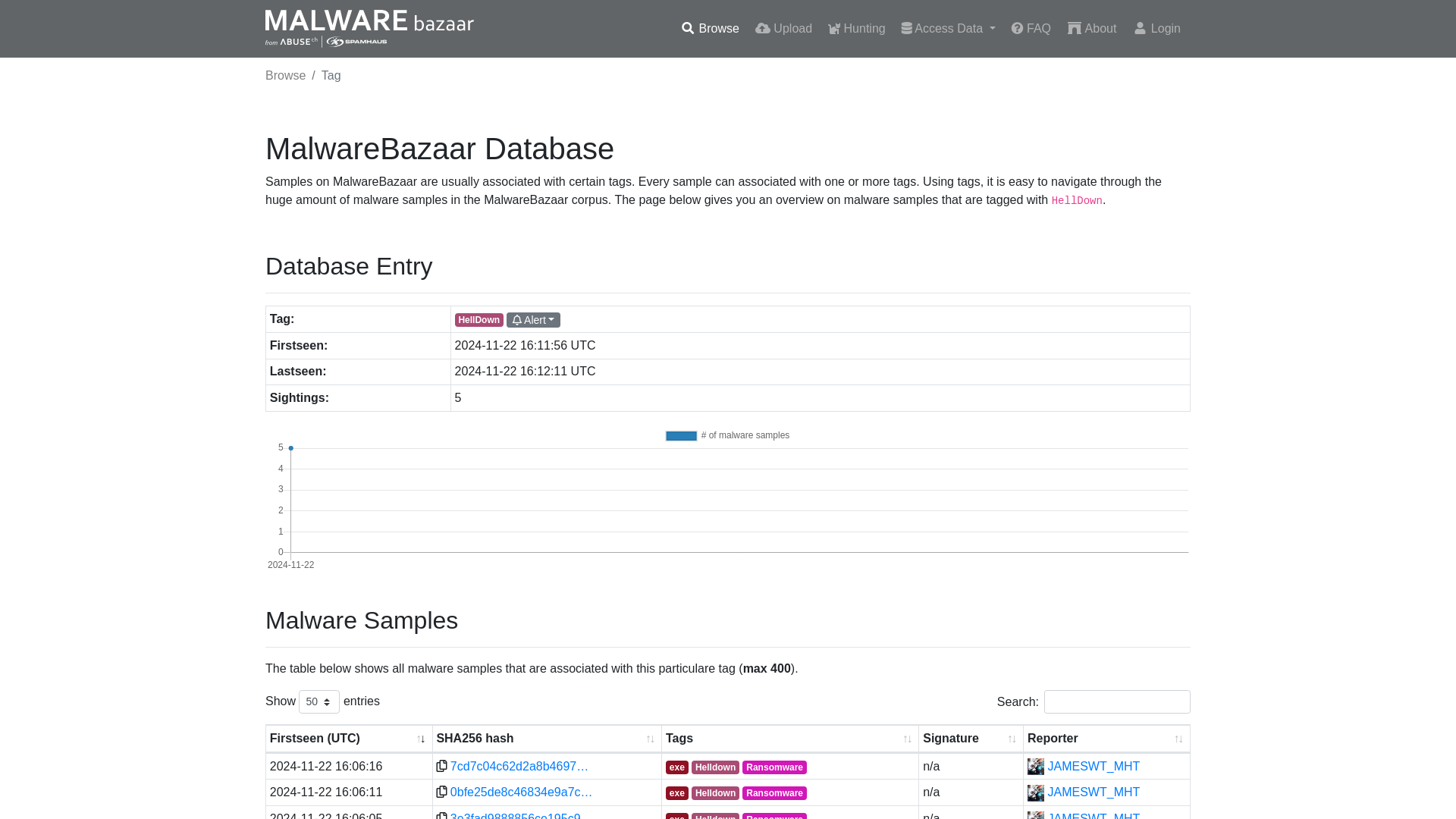The width and height of the screenshot is (1456, 819).
Task: Go to the Hunting page
Action: pyautogui.click(x=856, y=29)
